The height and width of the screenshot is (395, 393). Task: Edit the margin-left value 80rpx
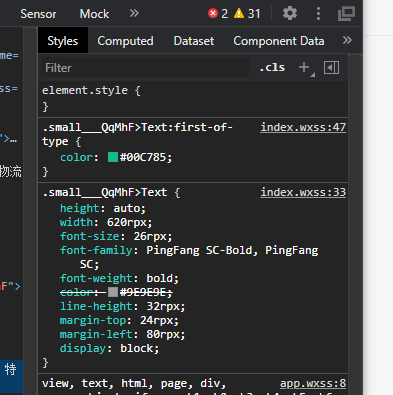163,334
